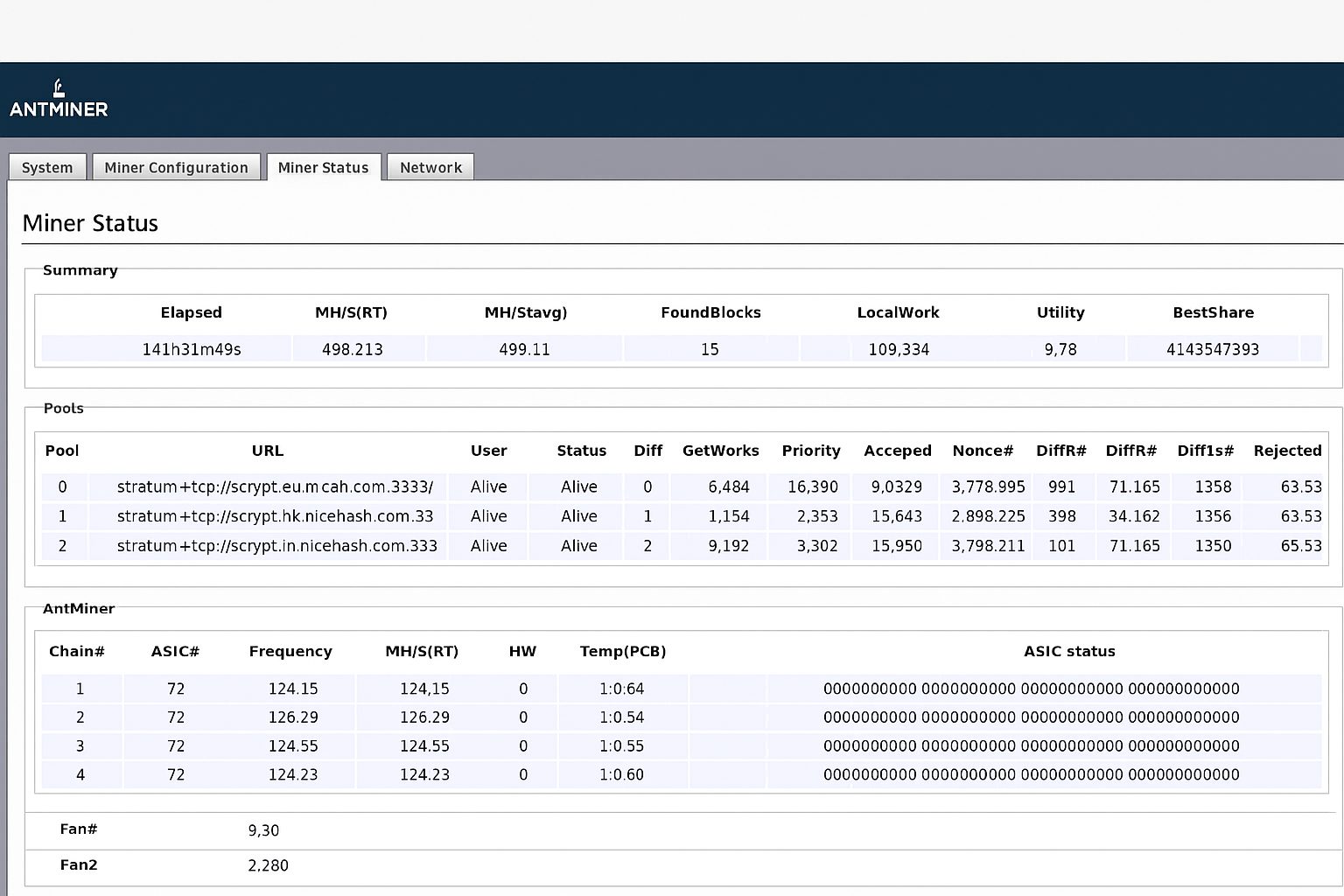Click the Elapsed time value 141h31m49s
Viewport: 1344px width, 896px height.
coord(192,349)
